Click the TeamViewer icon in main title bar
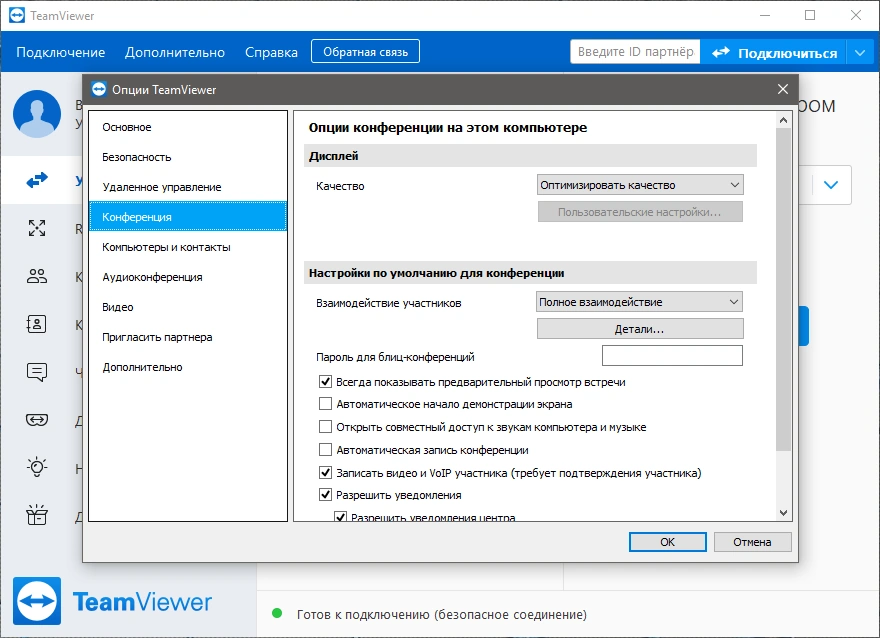The height and width of the screenshot is (638, 880). [17, 15]
